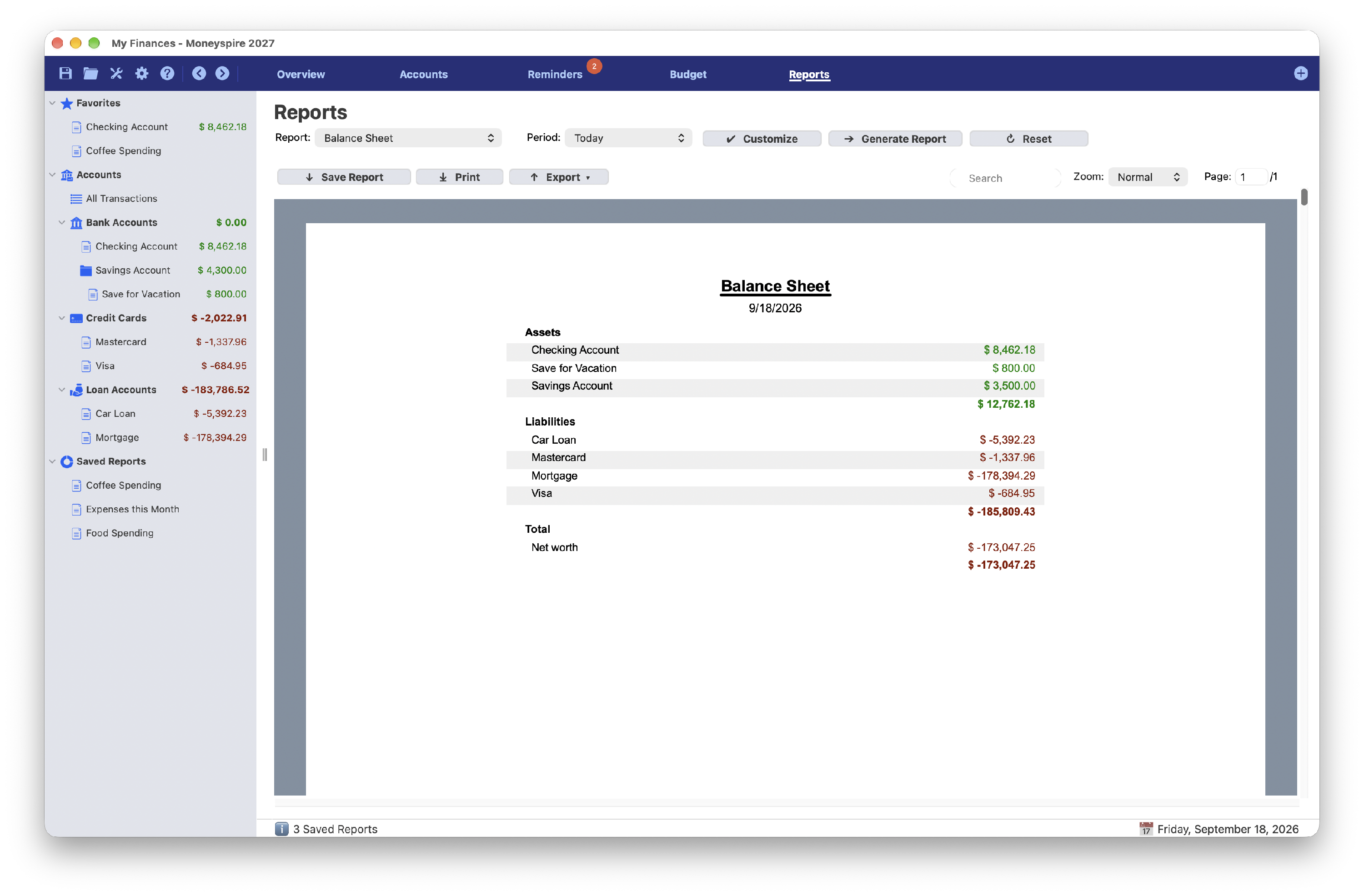Click the report Search field
1364x896 pixels.
(1005, 178)
